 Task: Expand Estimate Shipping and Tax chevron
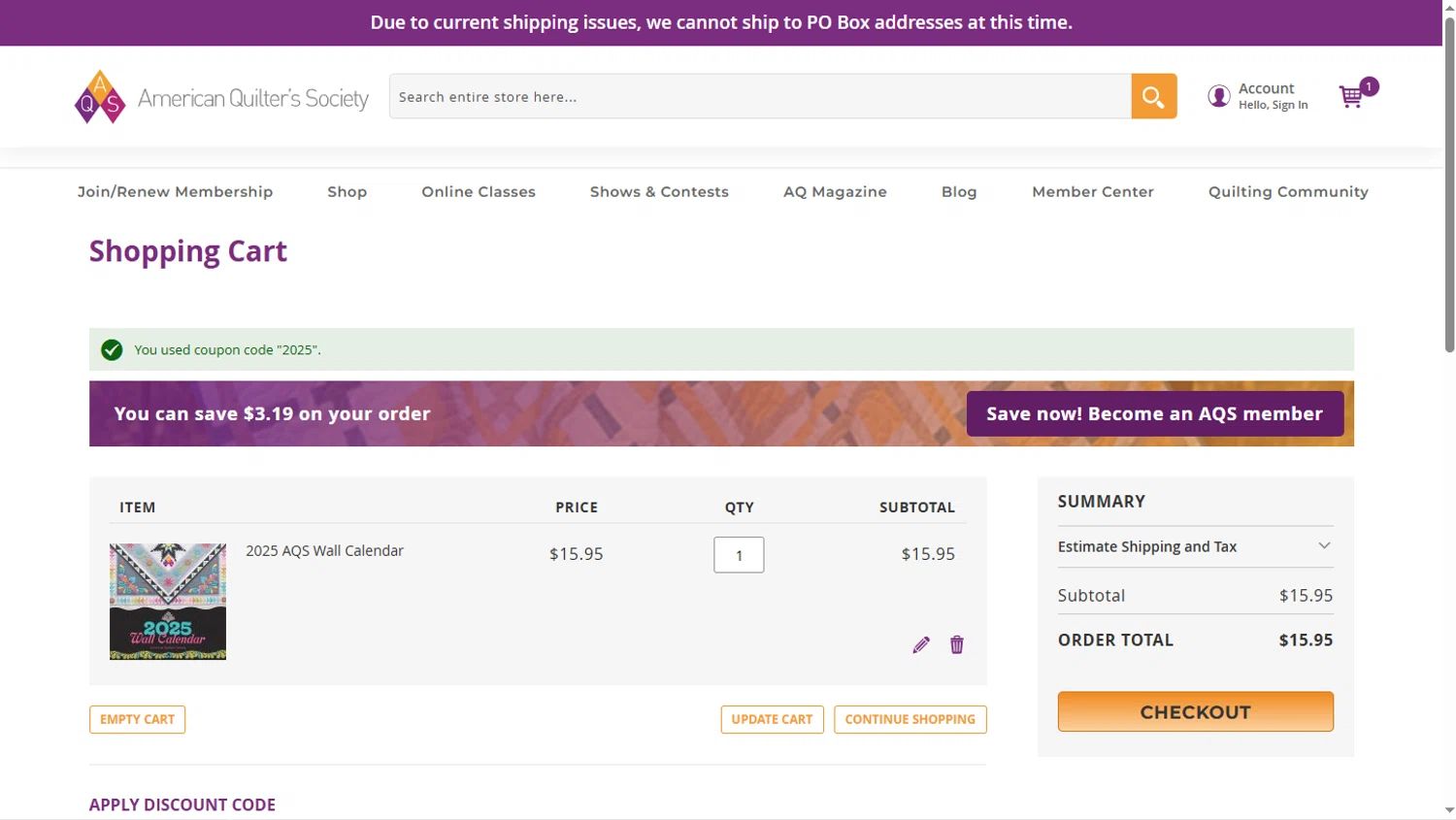point(1324,546)
